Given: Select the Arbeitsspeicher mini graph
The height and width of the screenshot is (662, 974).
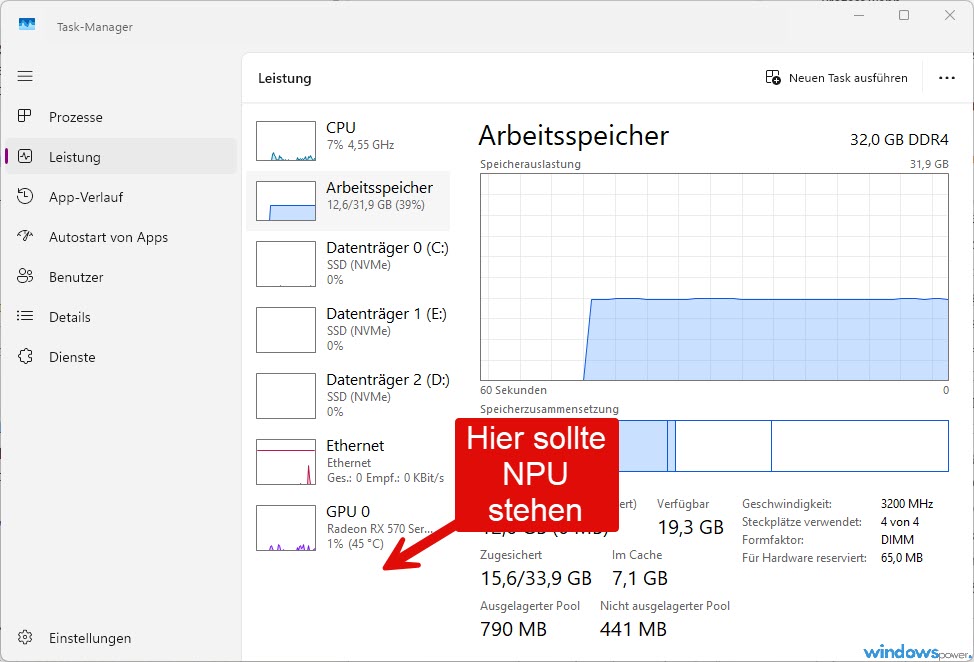Looking at the screenshot, I should [x=286, y=201].
